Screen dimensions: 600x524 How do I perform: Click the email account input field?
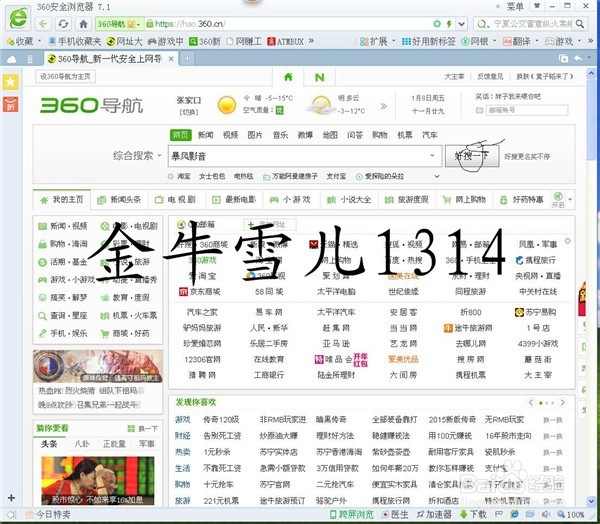pyautogui.click(x=527, y=110)
